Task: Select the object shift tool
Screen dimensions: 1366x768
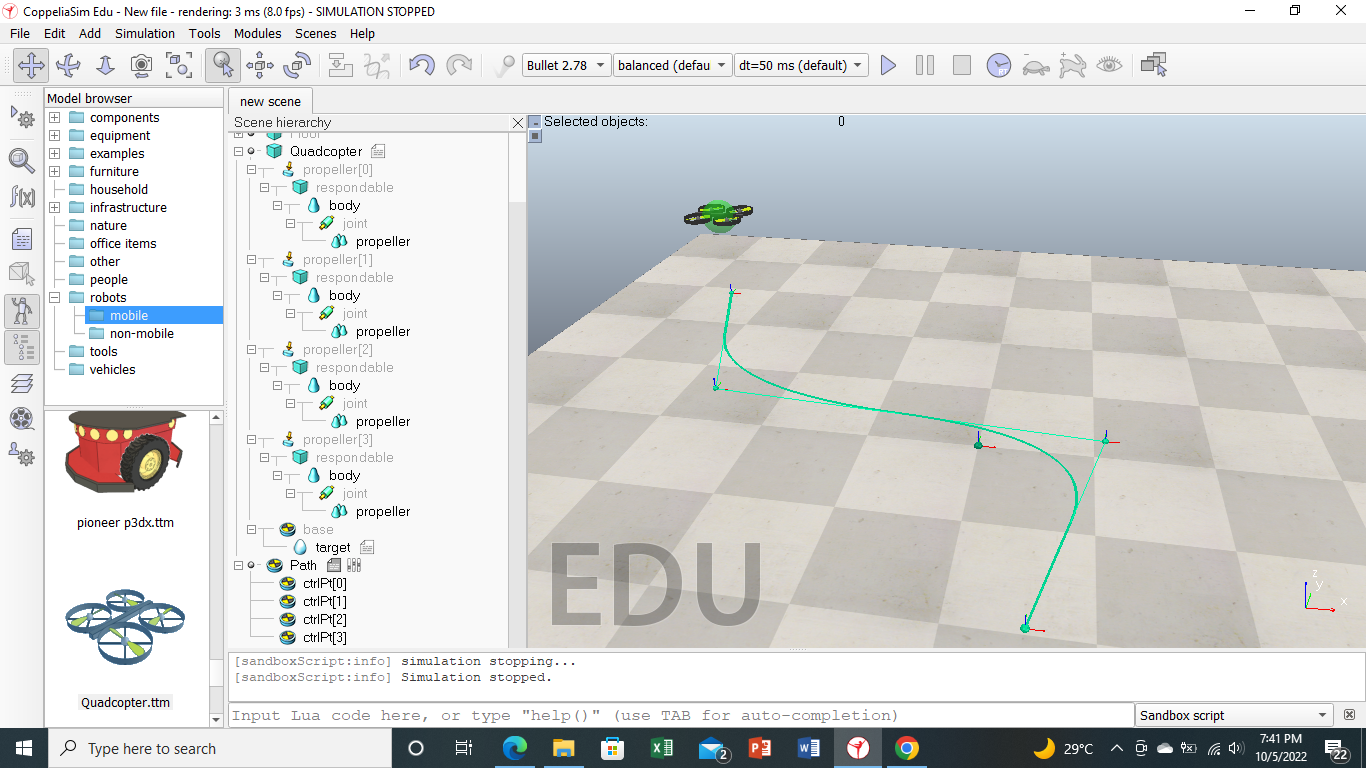Action: [x=259, y=66]
